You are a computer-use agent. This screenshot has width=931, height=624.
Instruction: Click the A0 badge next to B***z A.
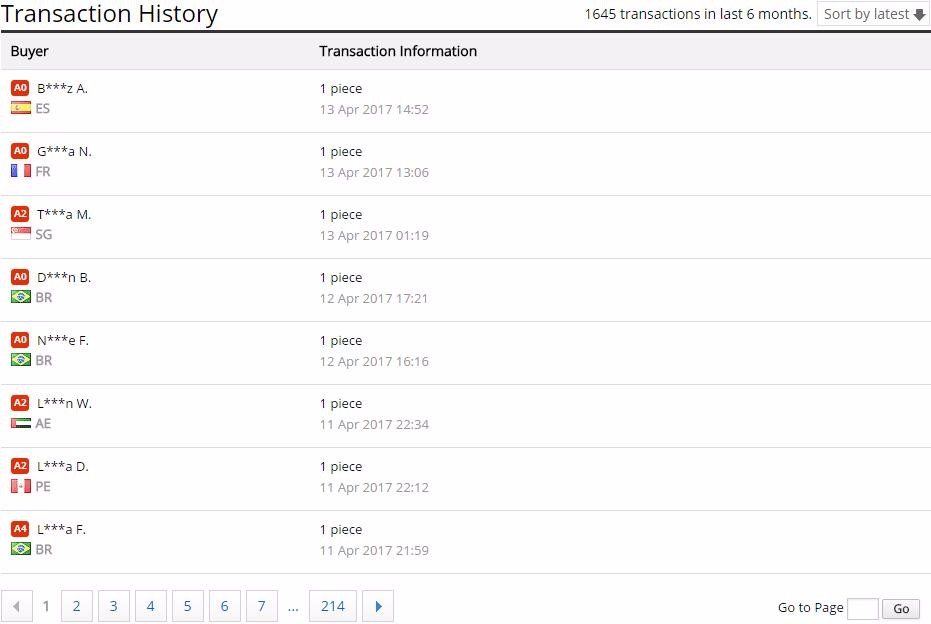(20, 88)
